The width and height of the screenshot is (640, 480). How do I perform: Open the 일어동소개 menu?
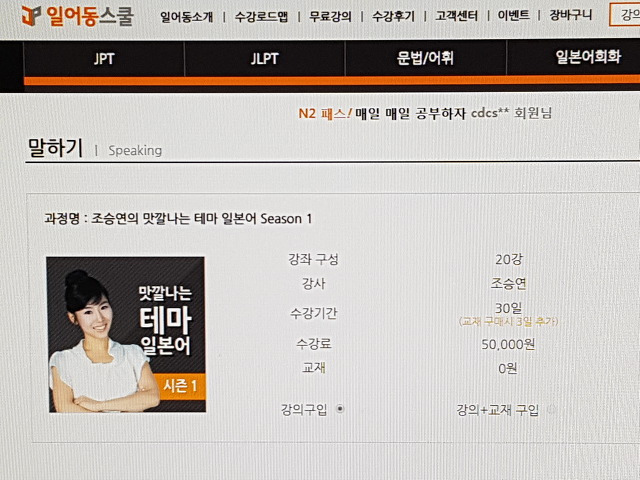(187, 17)
